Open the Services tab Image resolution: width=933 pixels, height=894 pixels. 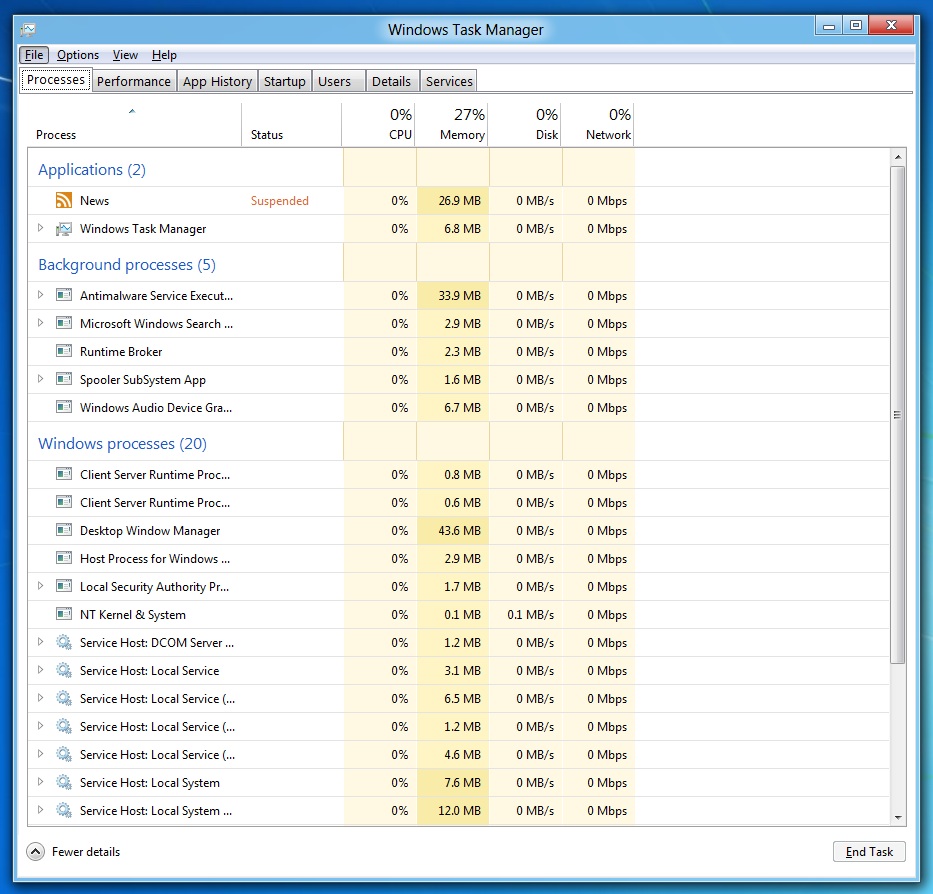pos(449,81)
